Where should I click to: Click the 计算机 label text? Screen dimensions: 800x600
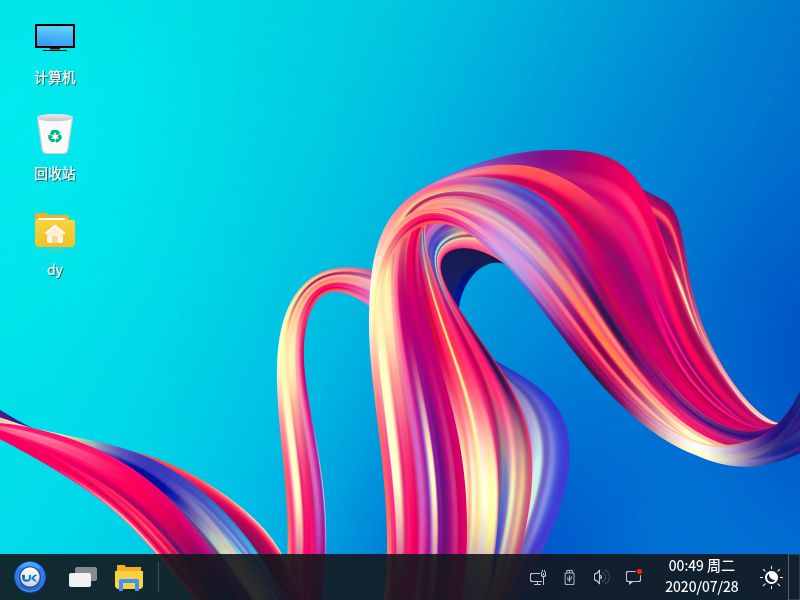point(55,78)
